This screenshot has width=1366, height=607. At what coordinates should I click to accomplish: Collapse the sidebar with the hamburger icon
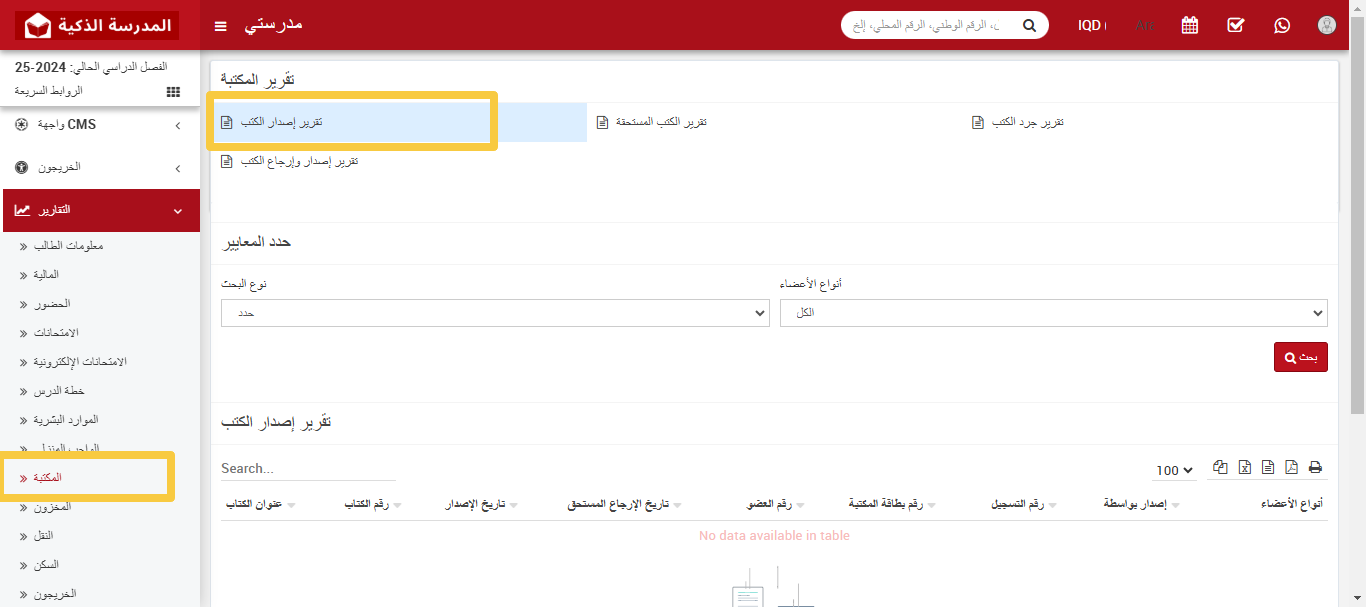pos(220,25)
